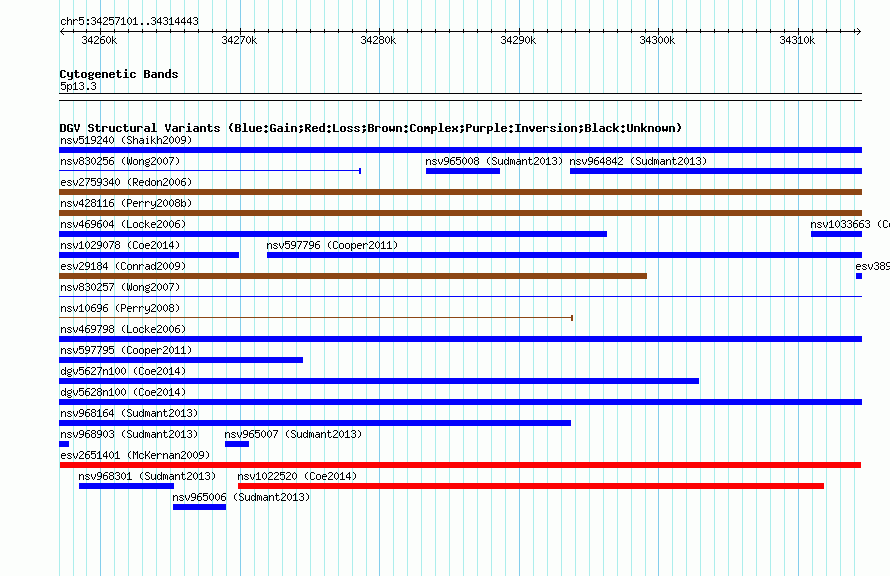Click the esv2651401 (McKernan2009) label
This screenshot has width=890, height=576.
click(x=135, y=455)
